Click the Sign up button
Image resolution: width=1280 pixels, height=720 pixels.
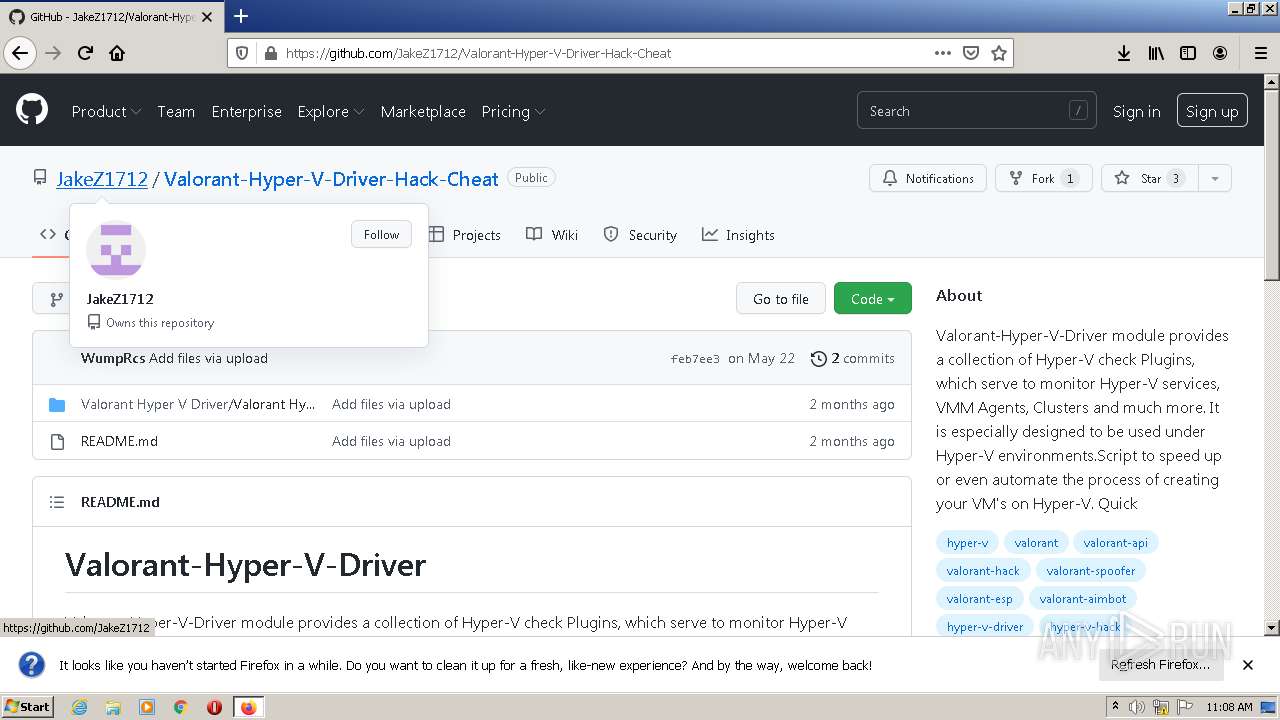1212,111
